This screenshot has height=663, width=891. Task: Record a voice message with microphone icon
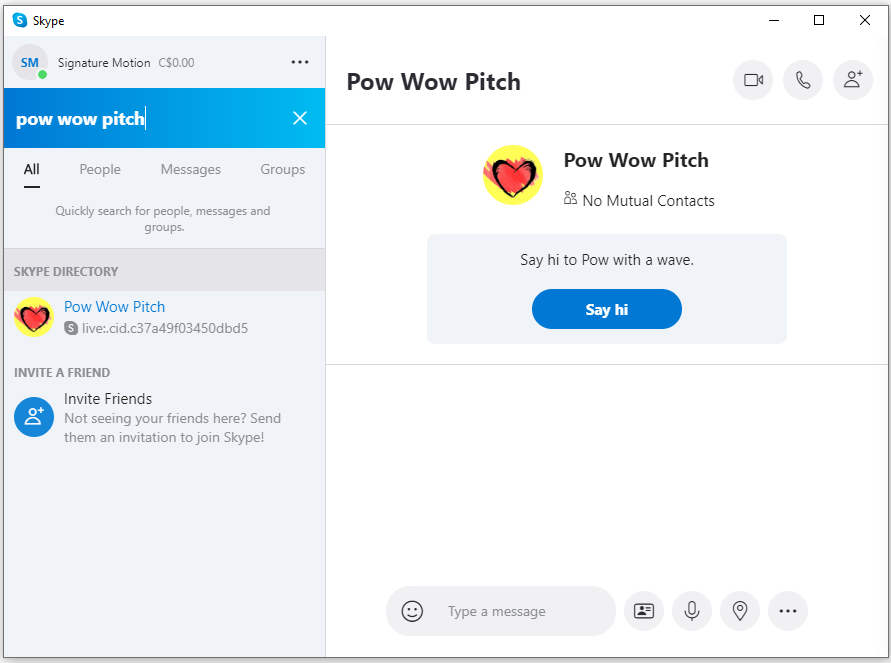pos(692,611)
